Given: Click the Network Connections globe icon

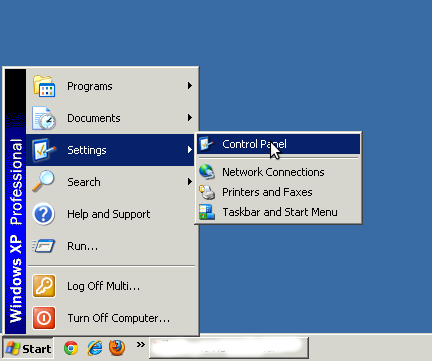Looking at the screenshot, I should tap(207, 172).
